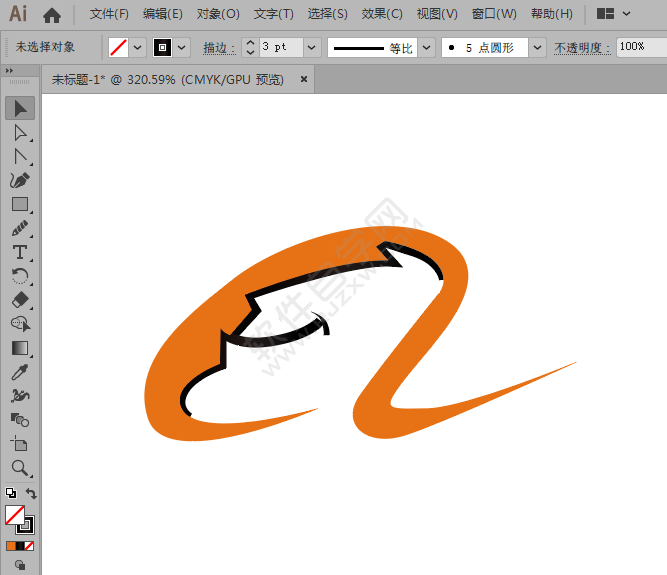Expand the toolbar with double-arrow

click(x=9, y=71)
